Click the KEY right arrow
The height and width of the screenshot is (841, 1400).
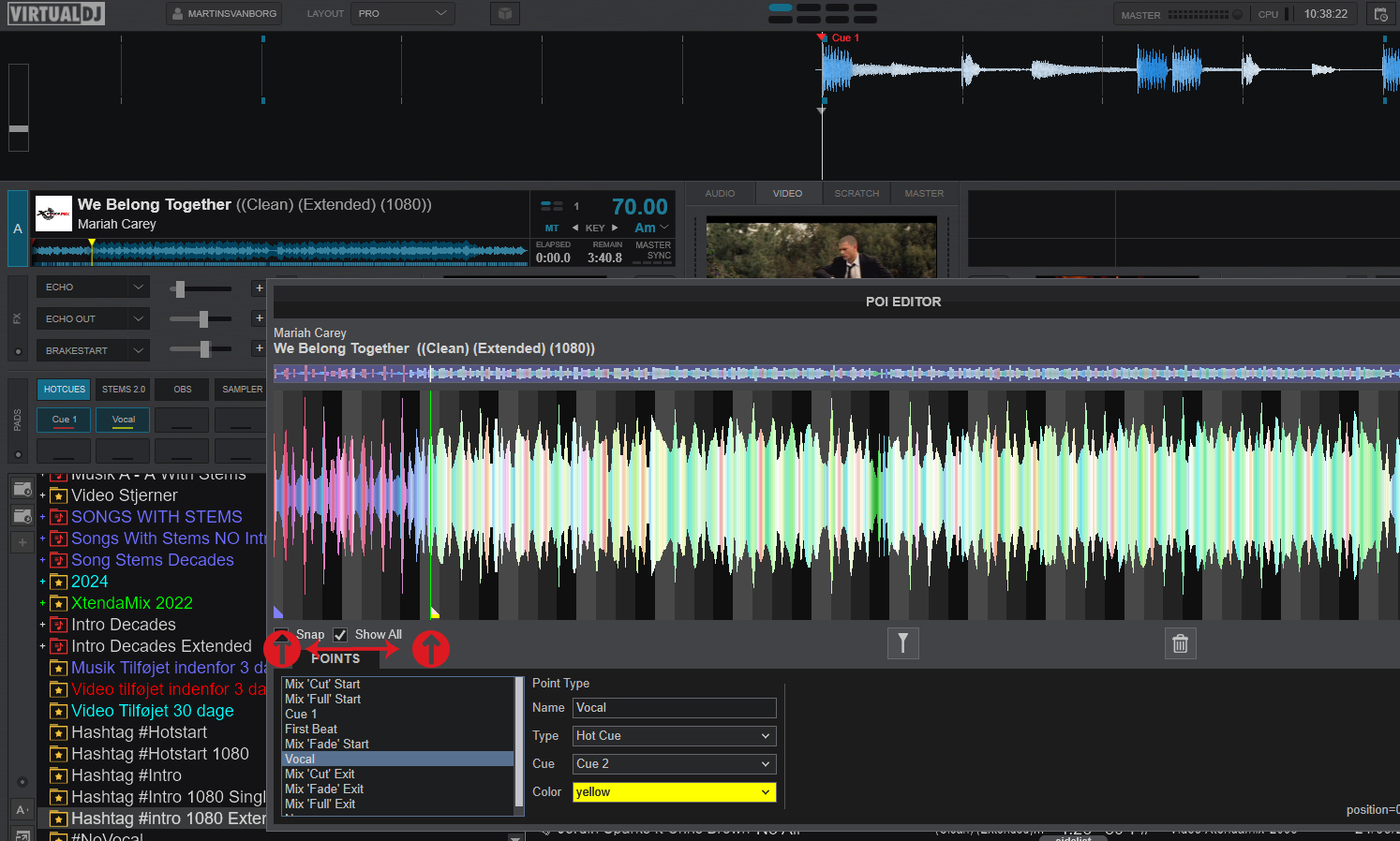point(615,228)
